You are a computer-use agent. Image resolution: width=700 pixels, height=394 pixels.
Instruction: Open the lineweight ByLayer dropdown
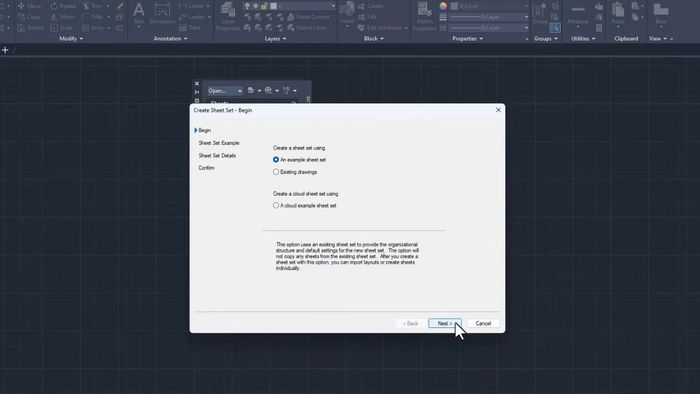click(x=489, y=17)
